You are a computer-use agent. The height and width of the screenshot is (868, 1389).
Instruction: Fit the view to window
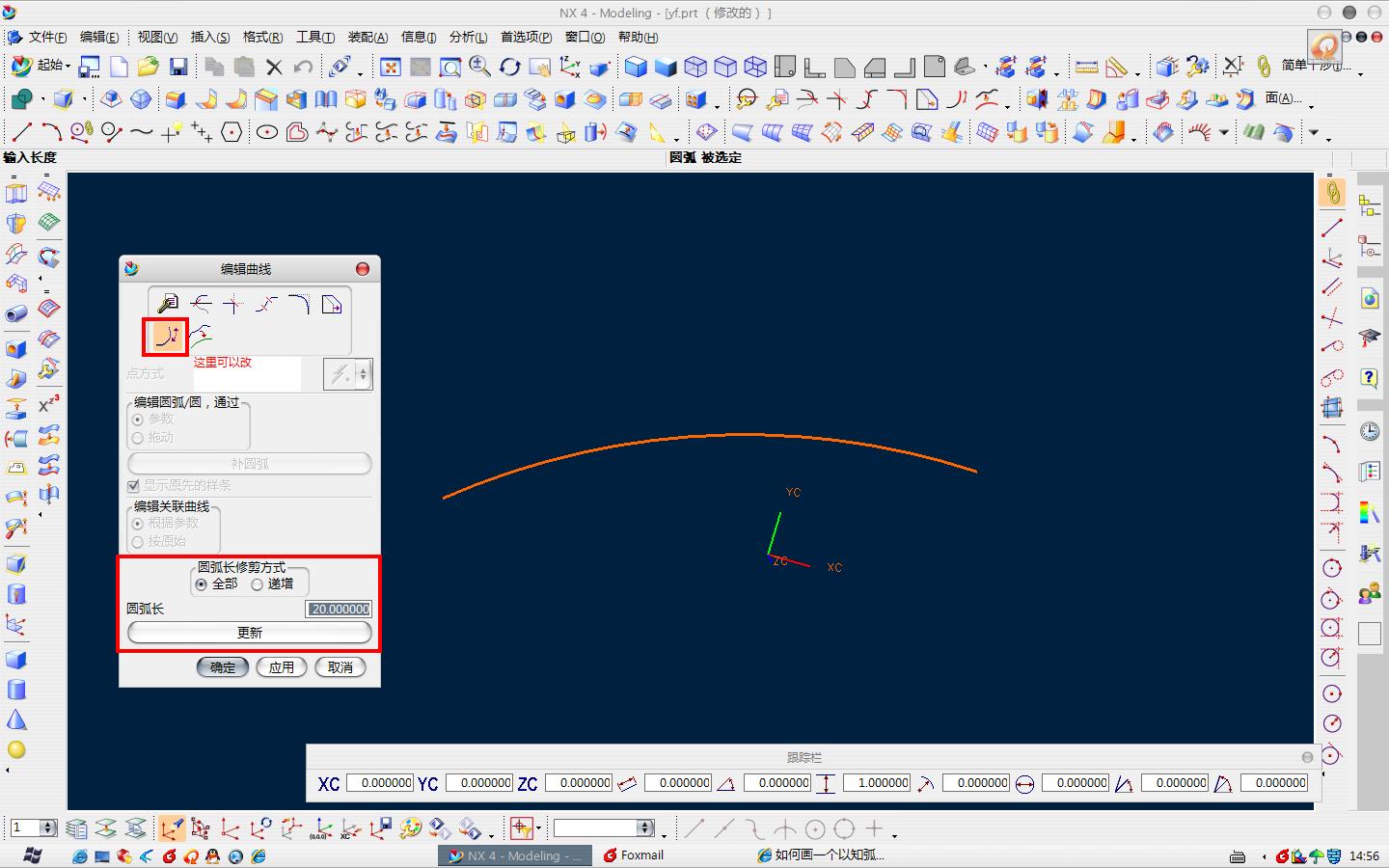point(390,67)
